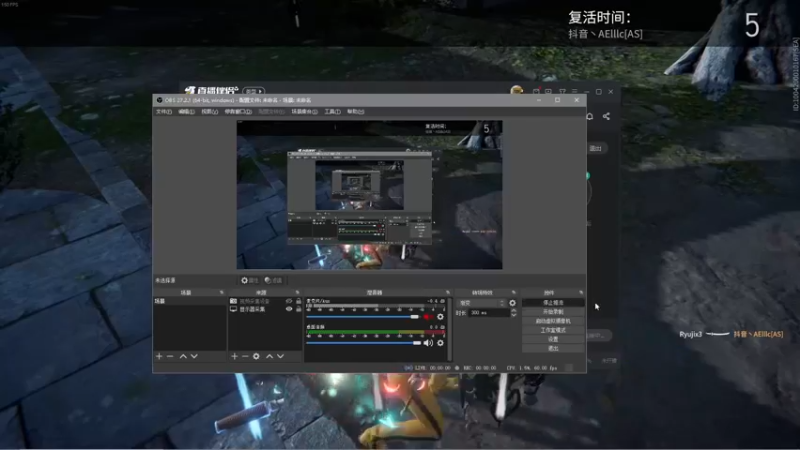Add a new source with the plus icon
The height and width of the screenshot is (450, 800).
[234, 356]
